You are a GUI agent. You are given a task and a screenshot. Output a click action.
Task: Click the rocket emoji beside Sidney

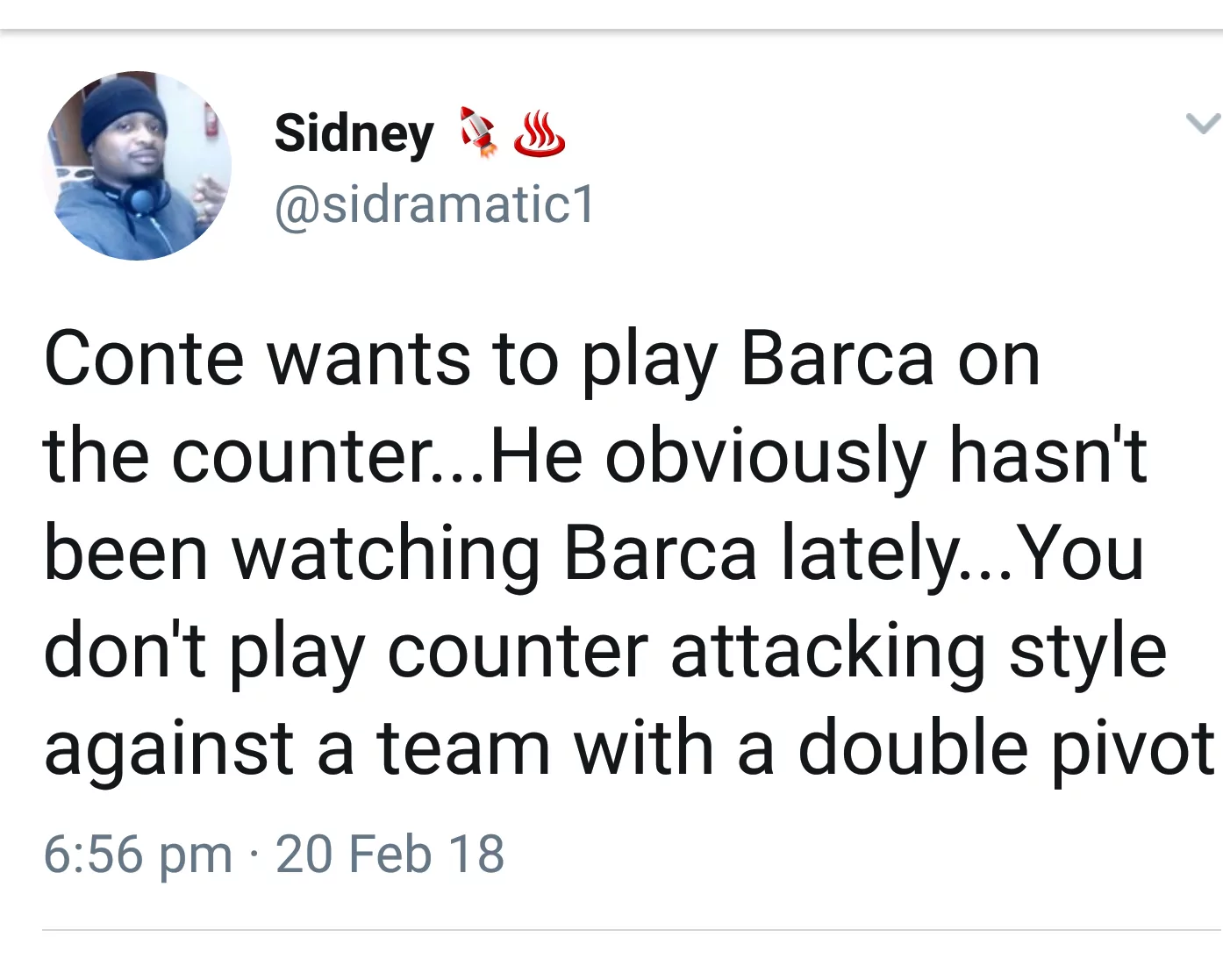pos(478,132)
